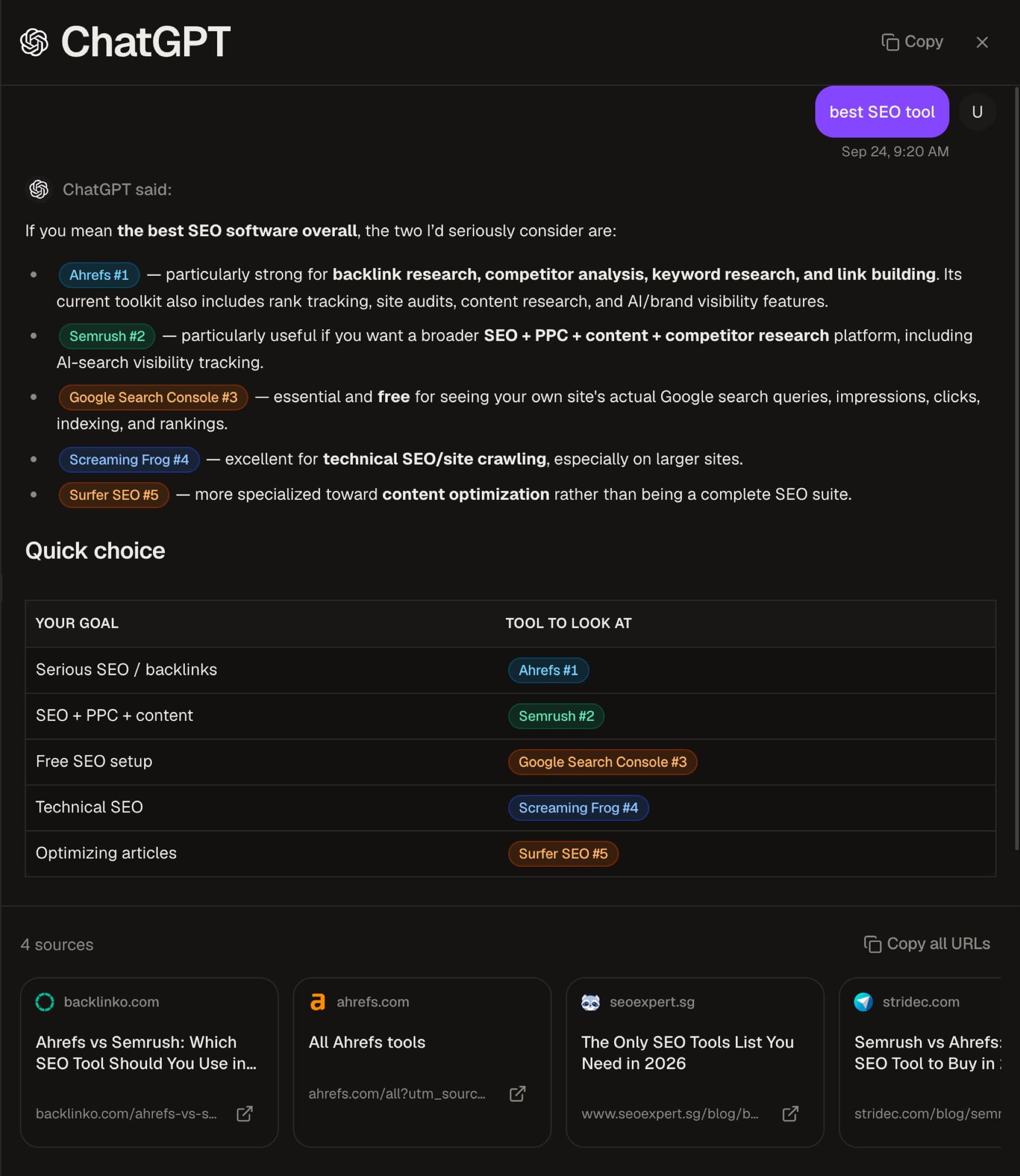Click Semrush #2 badge in Quick choice table

[x=556, y=716]
